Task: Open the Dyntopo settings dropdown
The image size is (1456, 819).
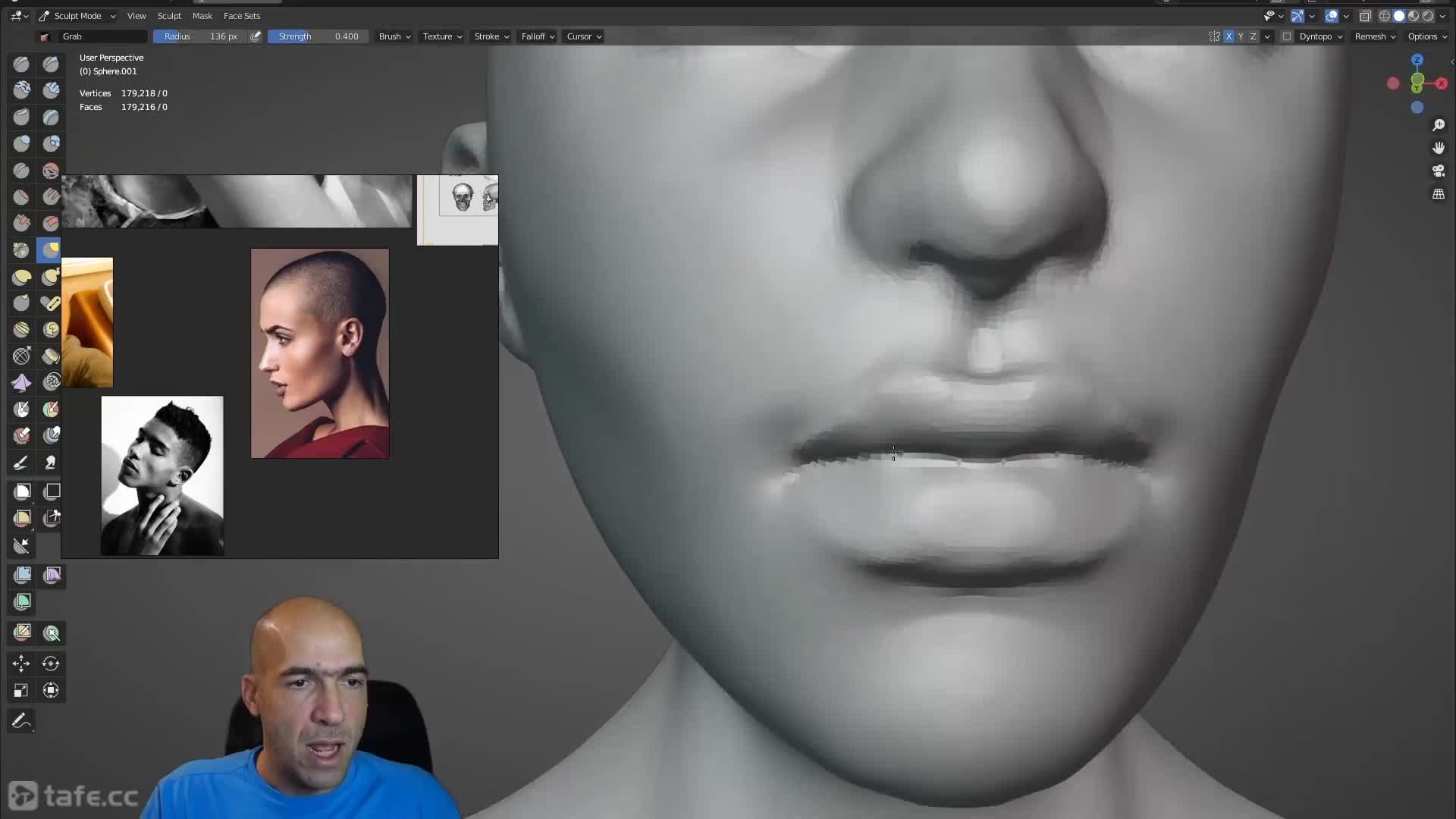Action: [x=1321, y=36]
